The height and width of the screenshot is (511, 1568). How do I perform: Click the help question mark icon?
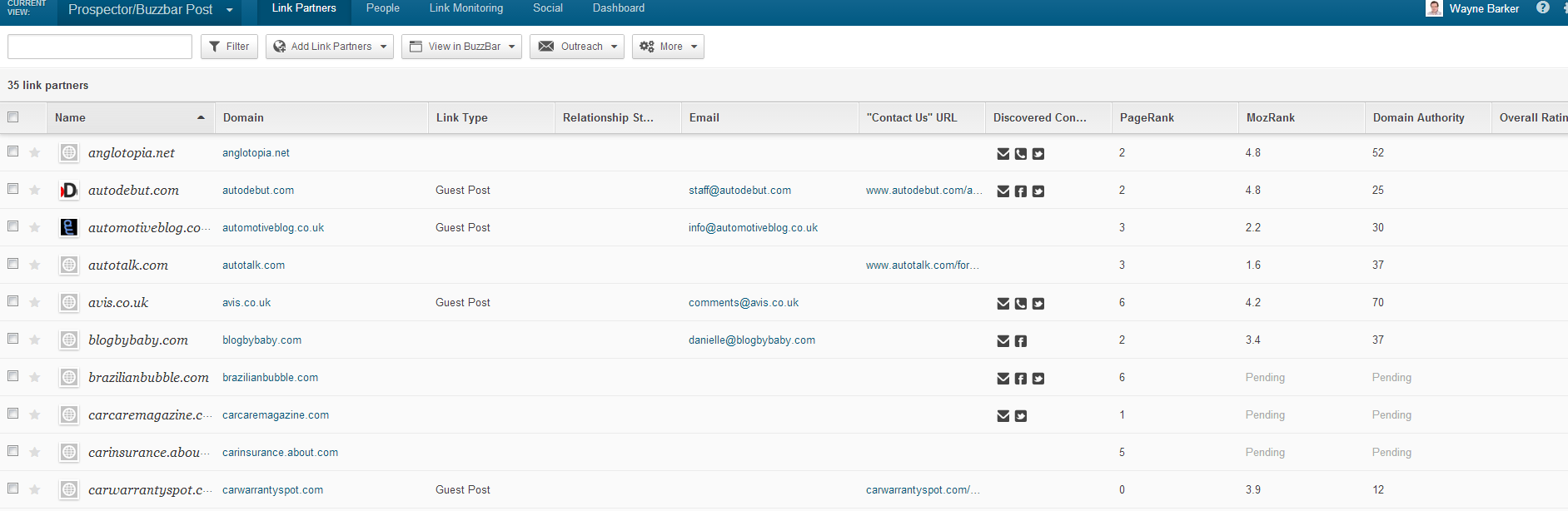coord(1543,7)
